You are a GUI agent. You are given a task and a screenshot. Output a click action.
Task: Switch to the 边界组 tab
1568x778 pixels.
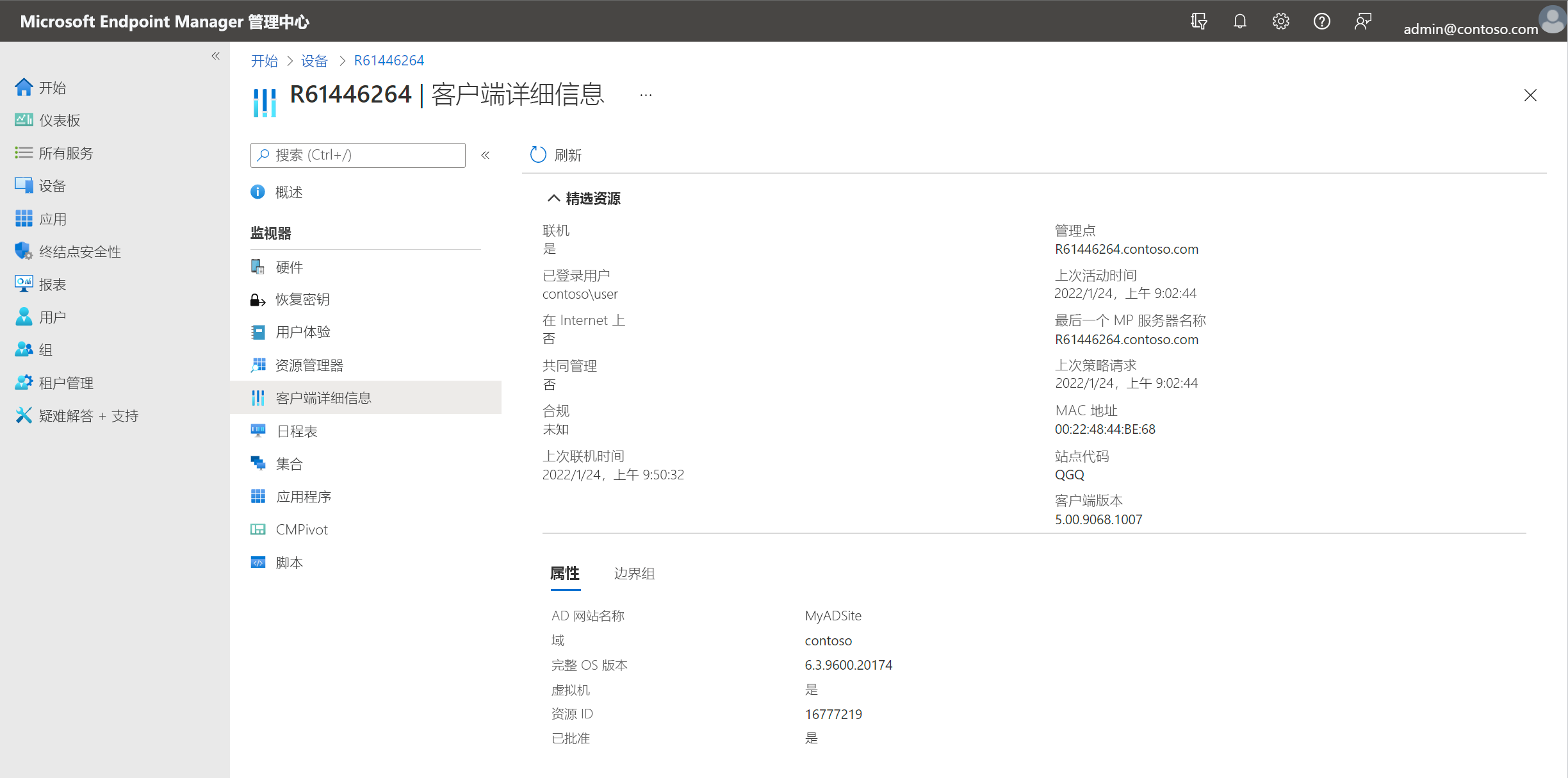[634, 574]
